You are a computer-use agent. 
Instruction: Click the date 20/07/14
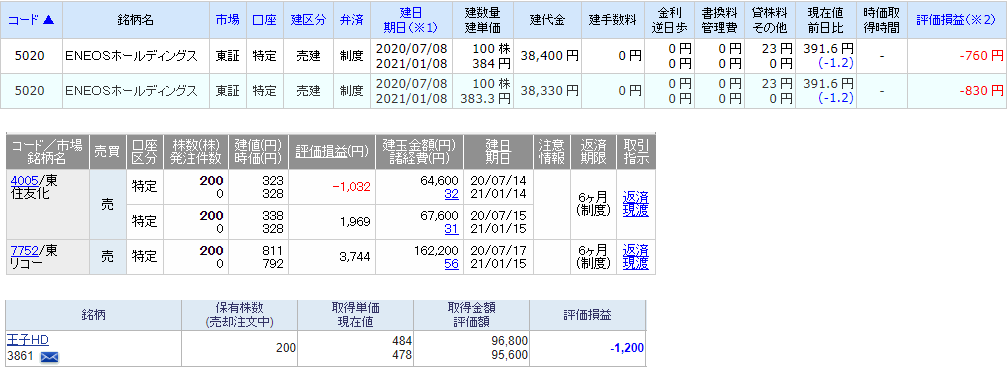pyautogui.click(x=498, y=181)
